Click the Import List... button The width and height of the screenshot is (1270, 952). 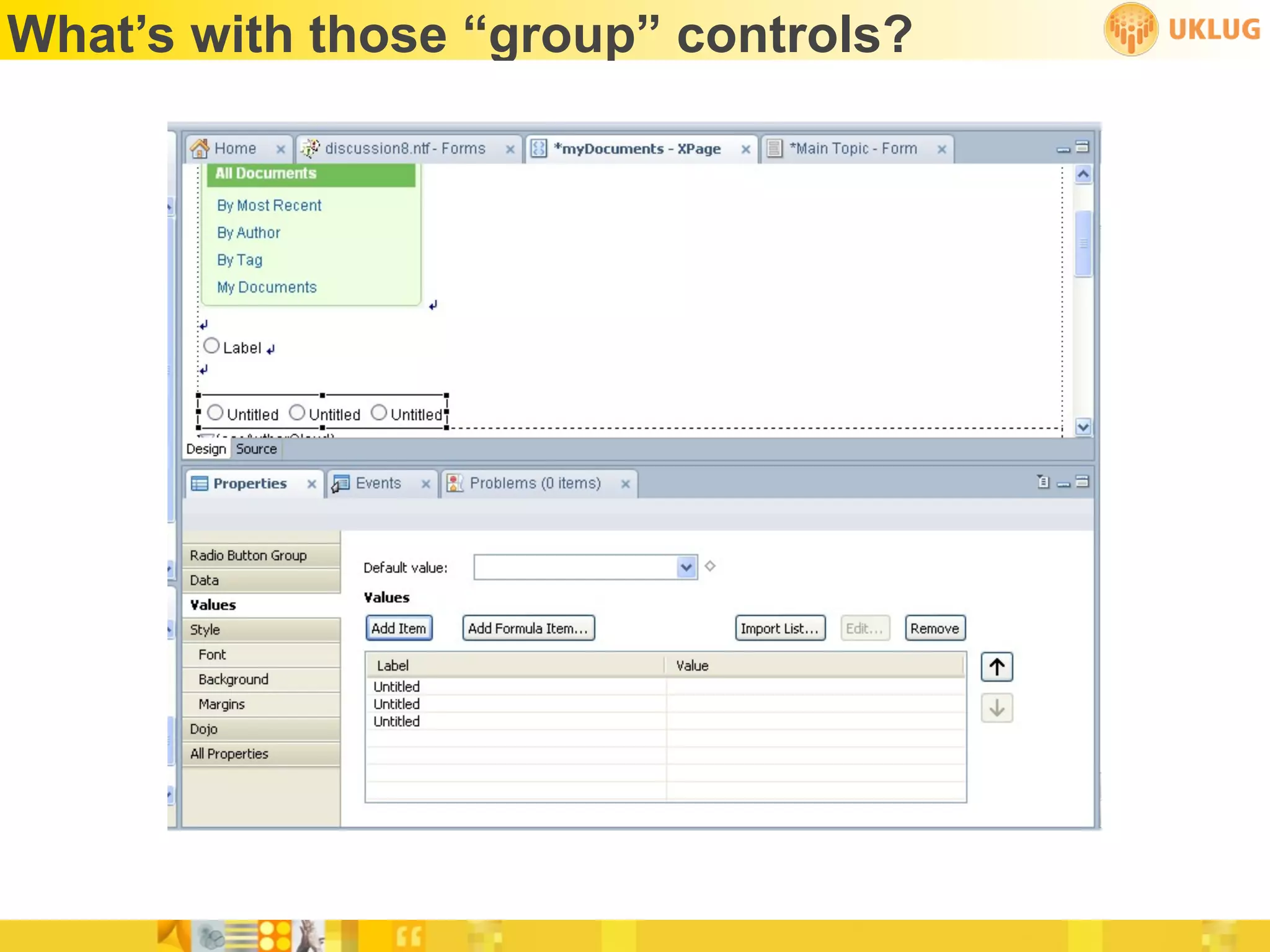[x=780, y=628]
